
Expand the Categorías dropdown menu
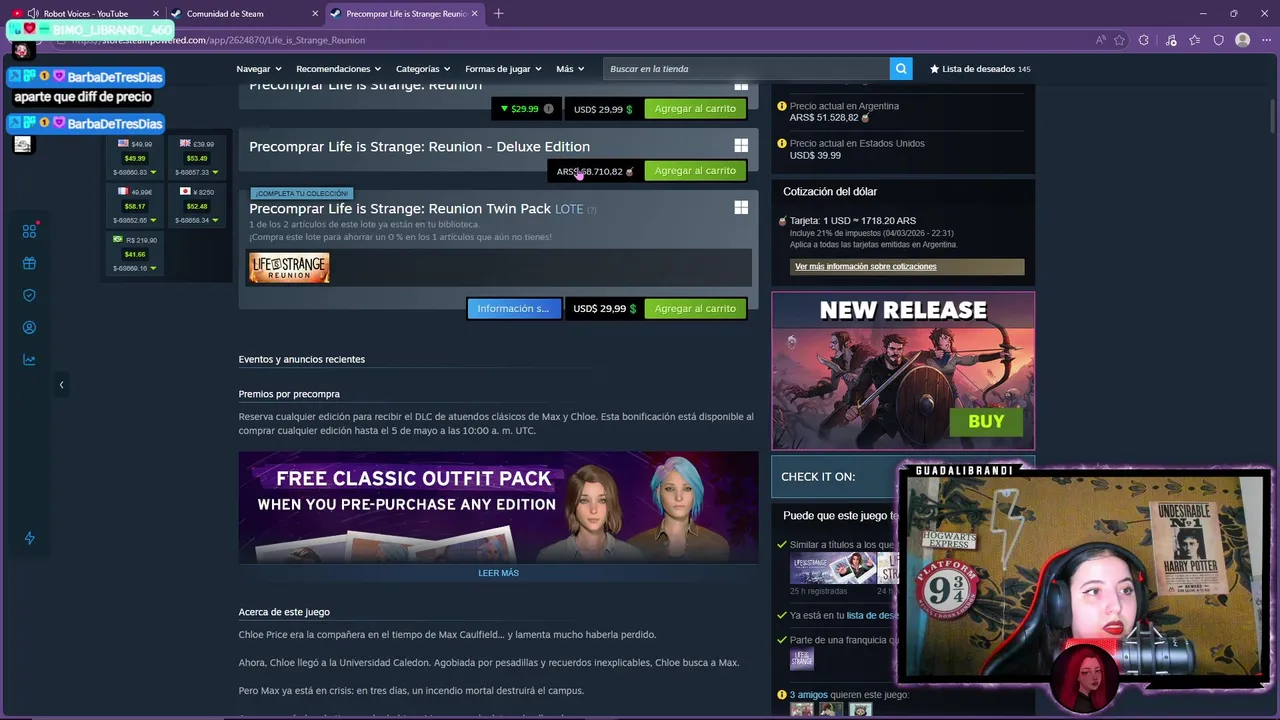point(423,69)
